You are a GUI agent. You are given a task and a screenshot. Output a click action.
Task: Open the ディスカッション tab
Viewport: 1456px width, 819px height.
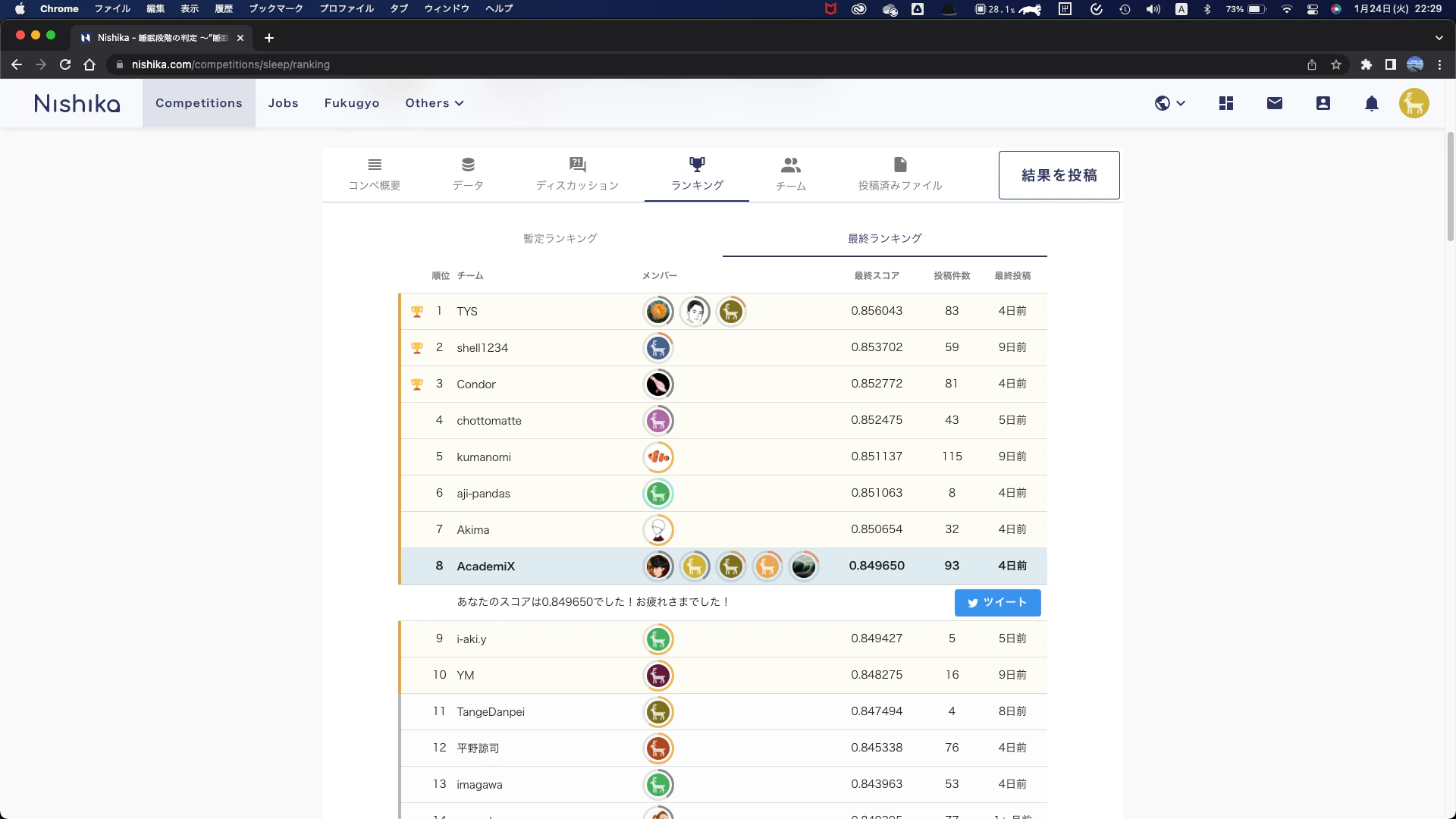pos(577,174)
